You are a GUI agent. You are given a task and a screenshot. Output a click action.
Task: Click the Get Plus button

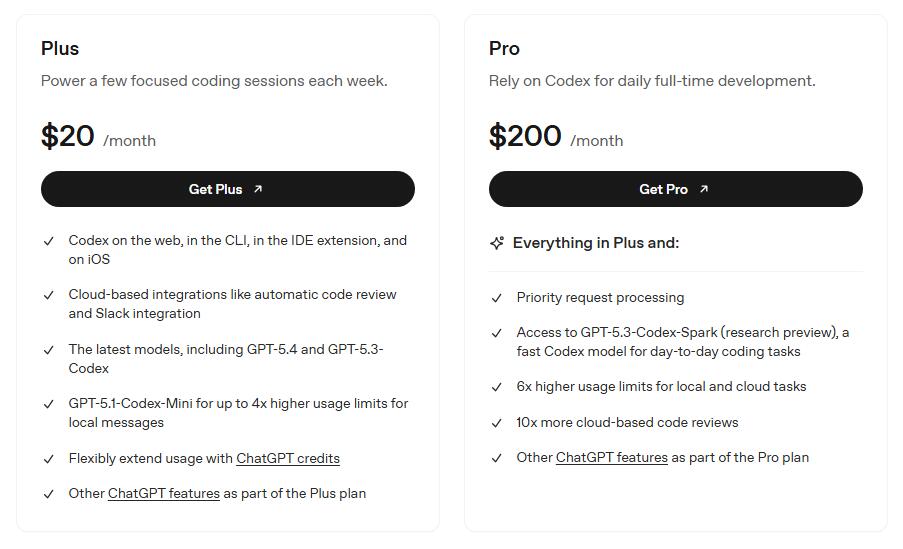[x=227, y=189]
